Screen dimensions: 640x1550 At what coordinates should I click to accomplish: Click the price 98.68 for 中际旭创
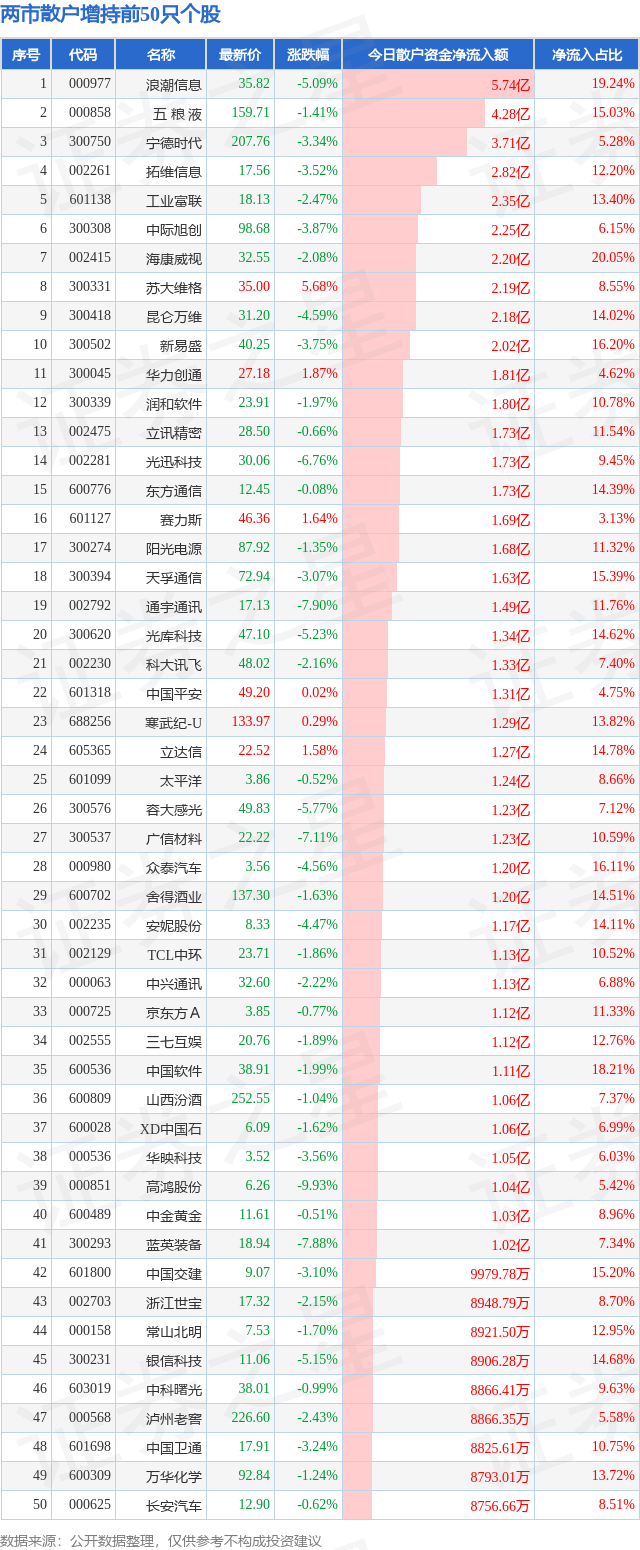tap(255, 229)
